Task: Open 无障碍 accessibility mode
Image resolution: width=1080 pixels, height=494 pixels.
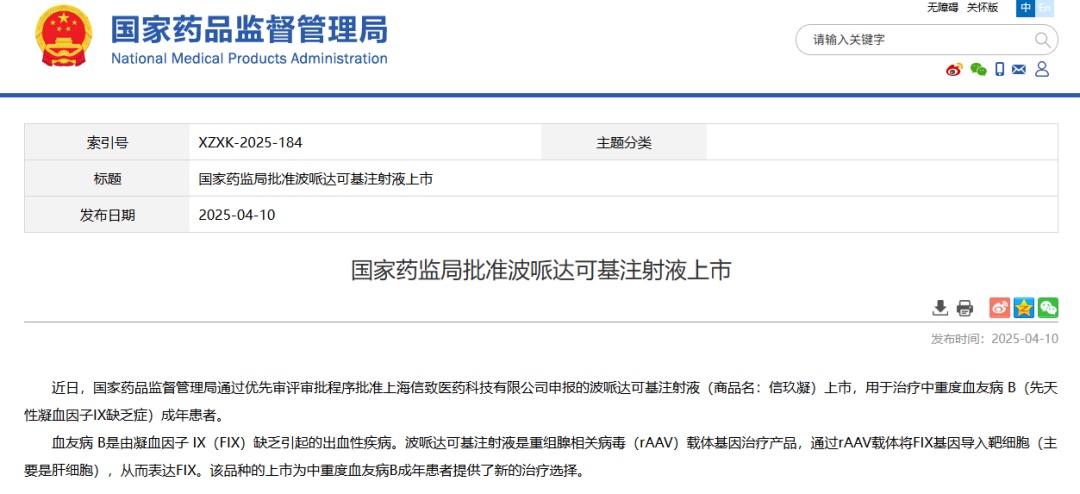Action: coord(942,8)
